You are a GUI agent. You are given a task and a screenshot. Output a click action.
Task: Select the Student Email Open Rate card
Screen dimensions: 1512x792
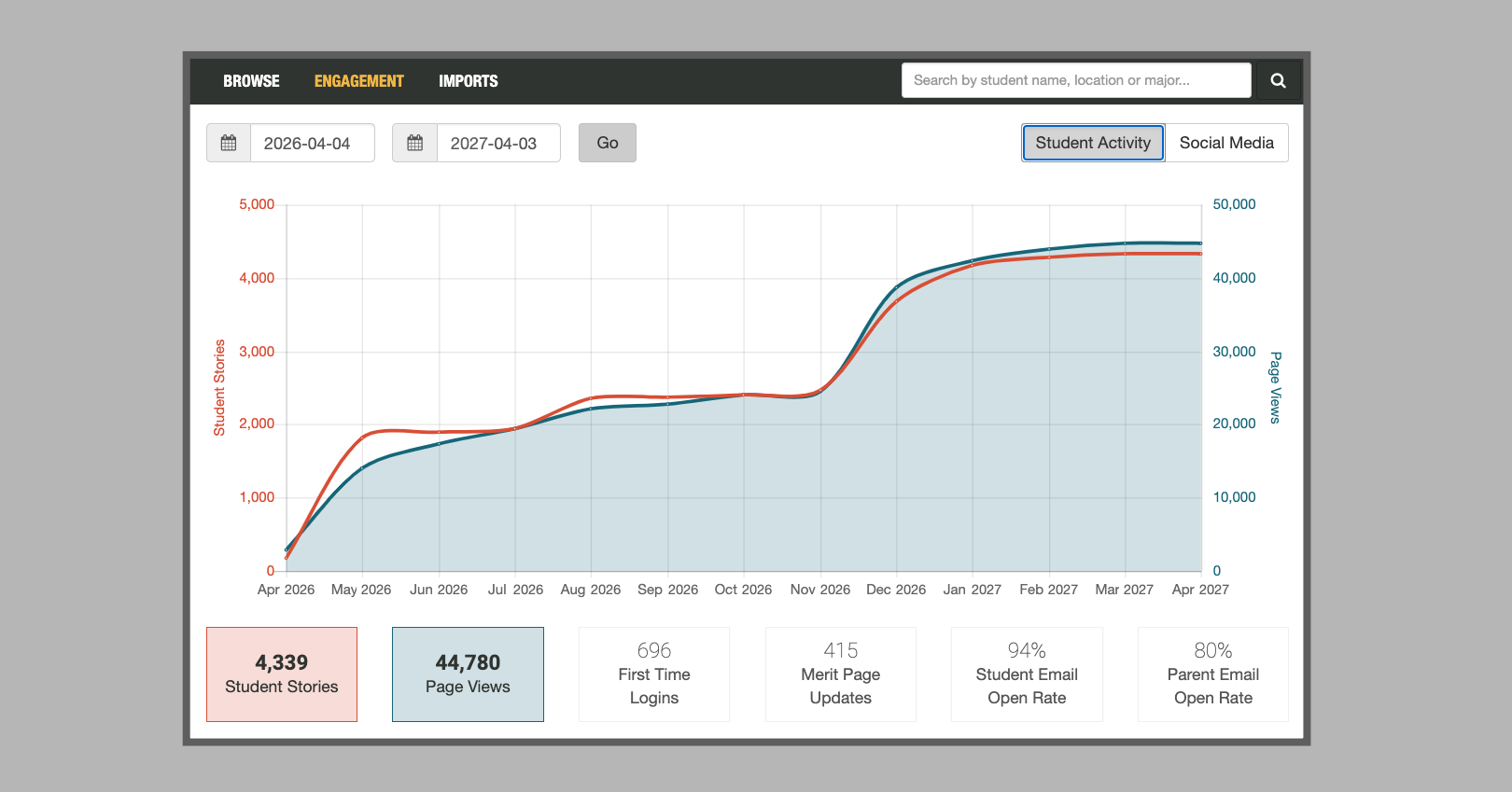pyautogui.click(x=1027, y=674)
